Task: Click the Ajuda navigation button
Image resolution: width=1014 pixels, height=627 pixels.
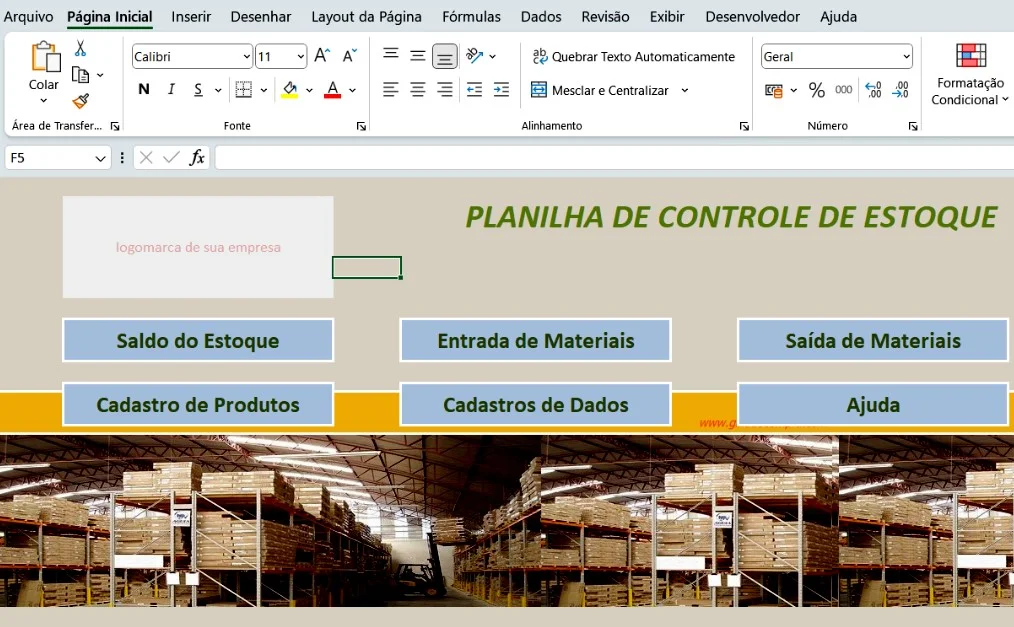Action: [x=872, y=404]
